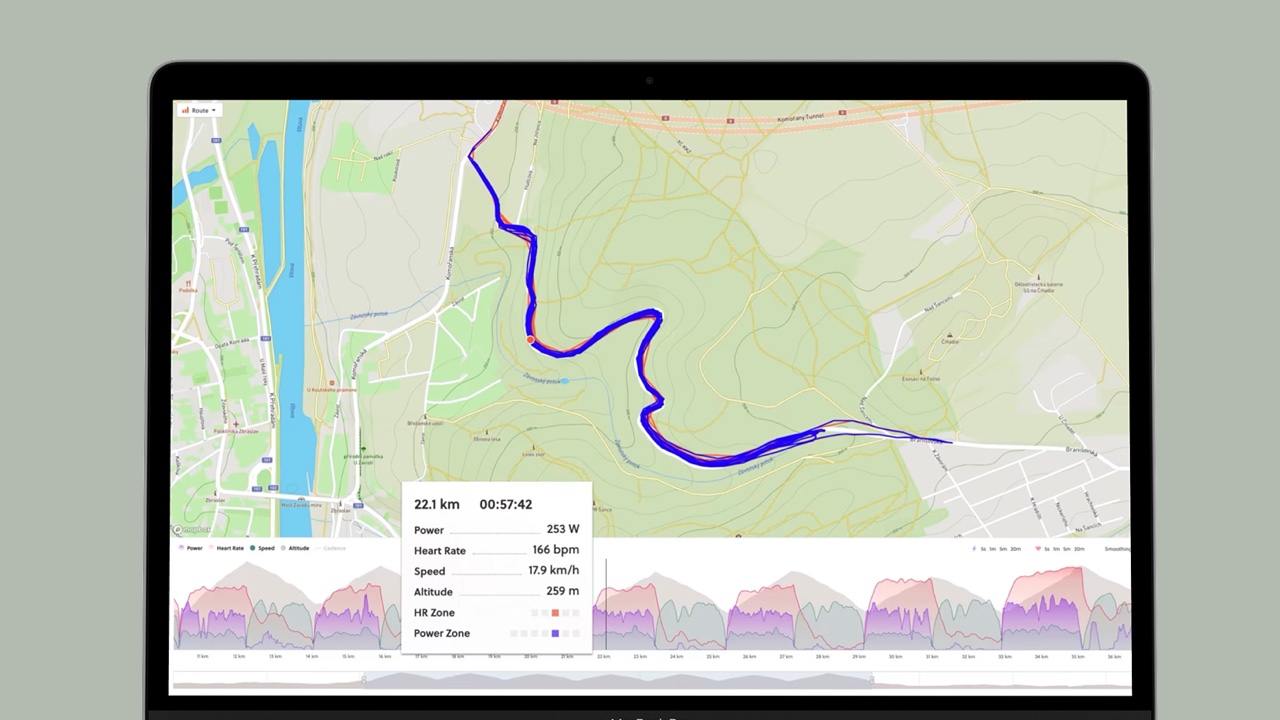This screenshot has width=1280, height=720.
Task: Toggle the Power series in the legend
Action: tap(190, 548)
